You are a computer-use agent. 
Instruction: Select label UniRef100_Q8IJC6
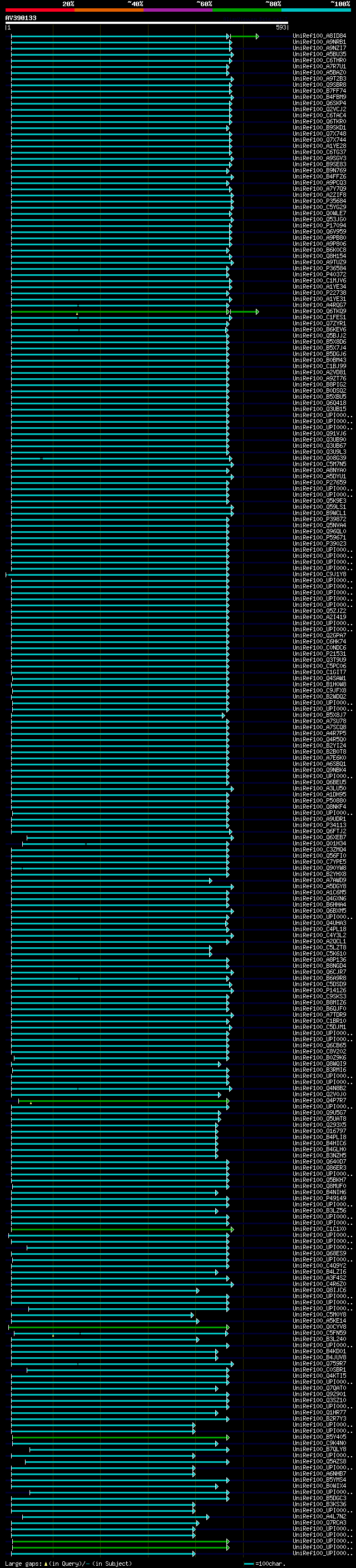pos(319,1290)
